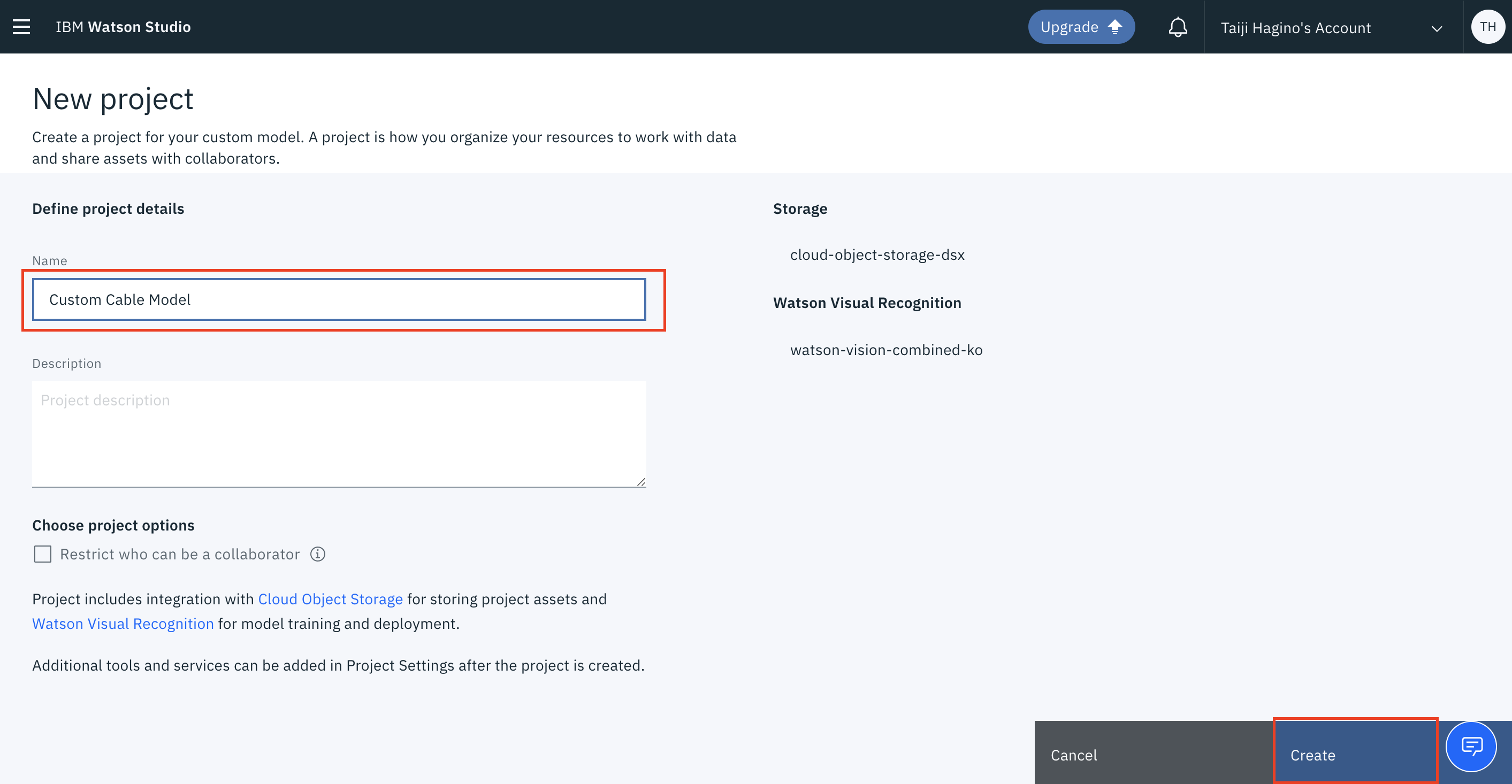This screenshot has width=1512, height=784.
Task: Open the hamburger navigation menu
Action: (22, 27)
